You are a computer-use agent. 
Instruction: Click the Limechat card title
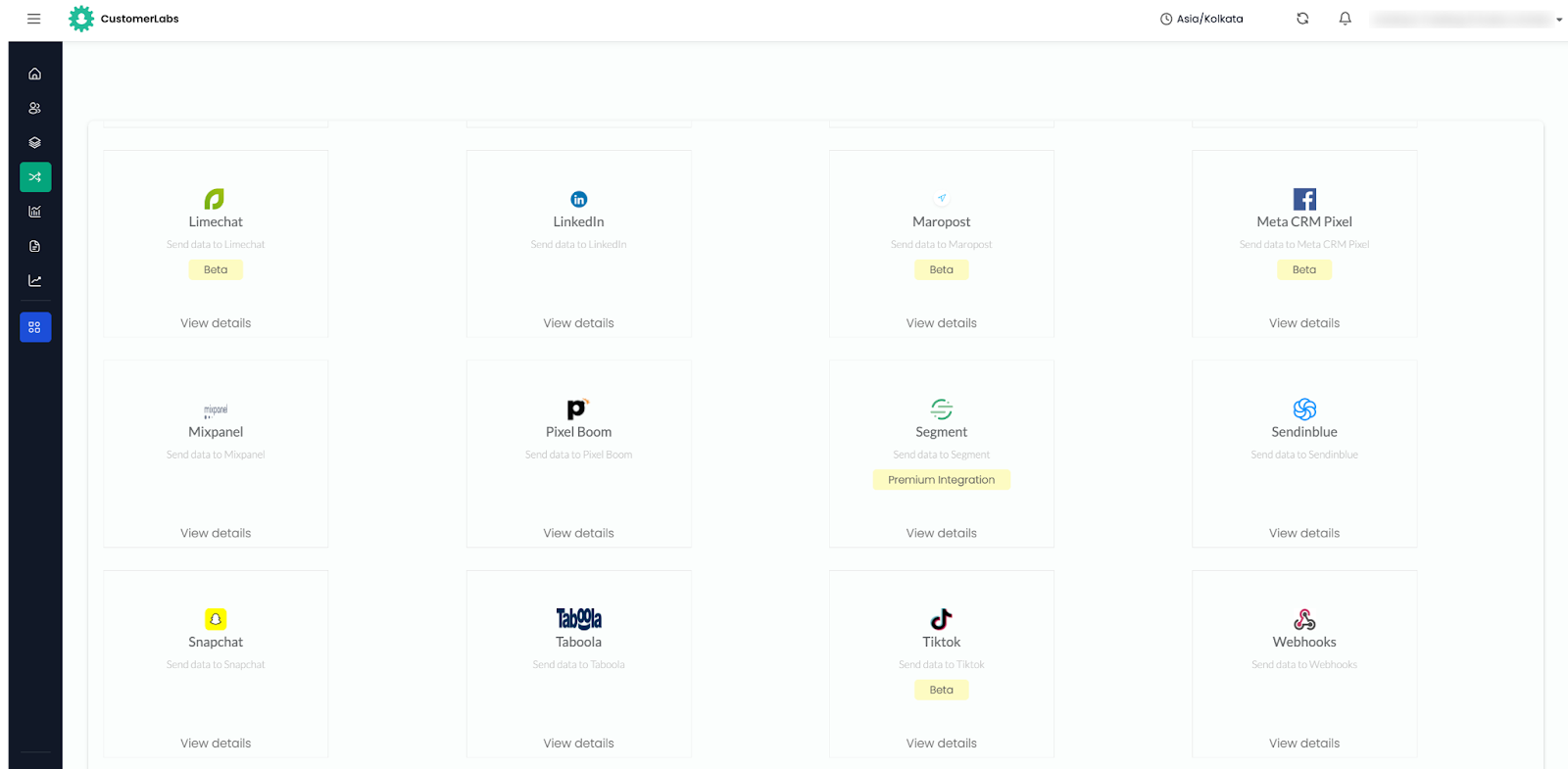coord(216,222)
